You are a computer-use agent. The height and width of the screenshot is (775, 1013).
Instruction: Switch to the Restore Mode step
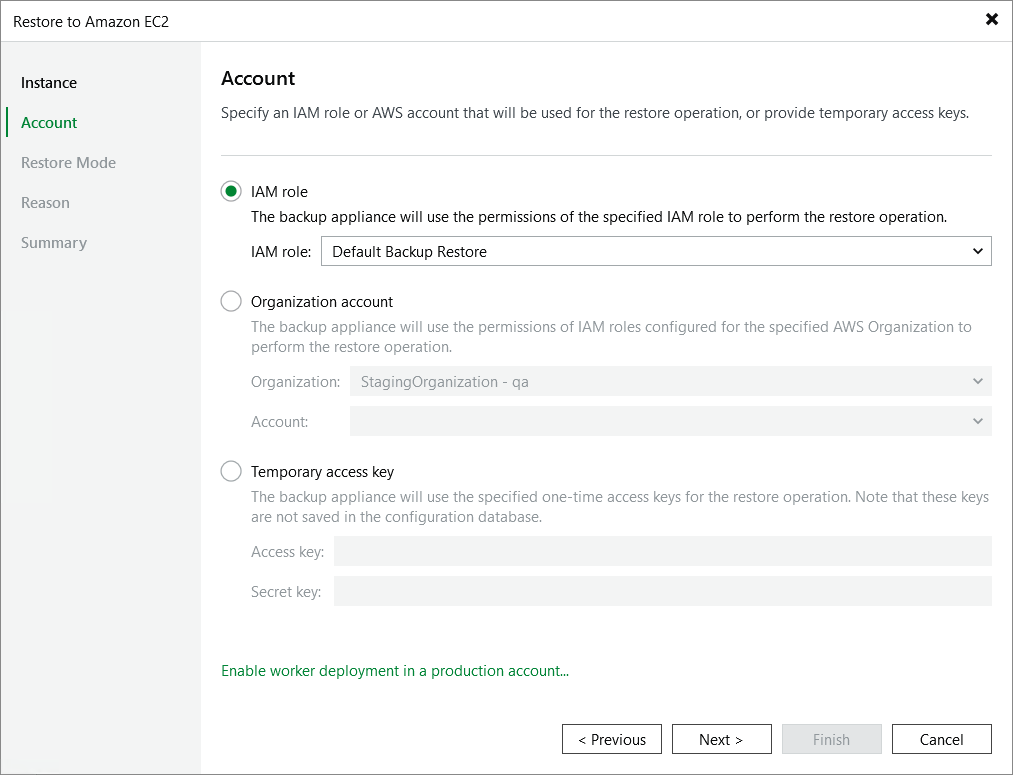point(67,162)
